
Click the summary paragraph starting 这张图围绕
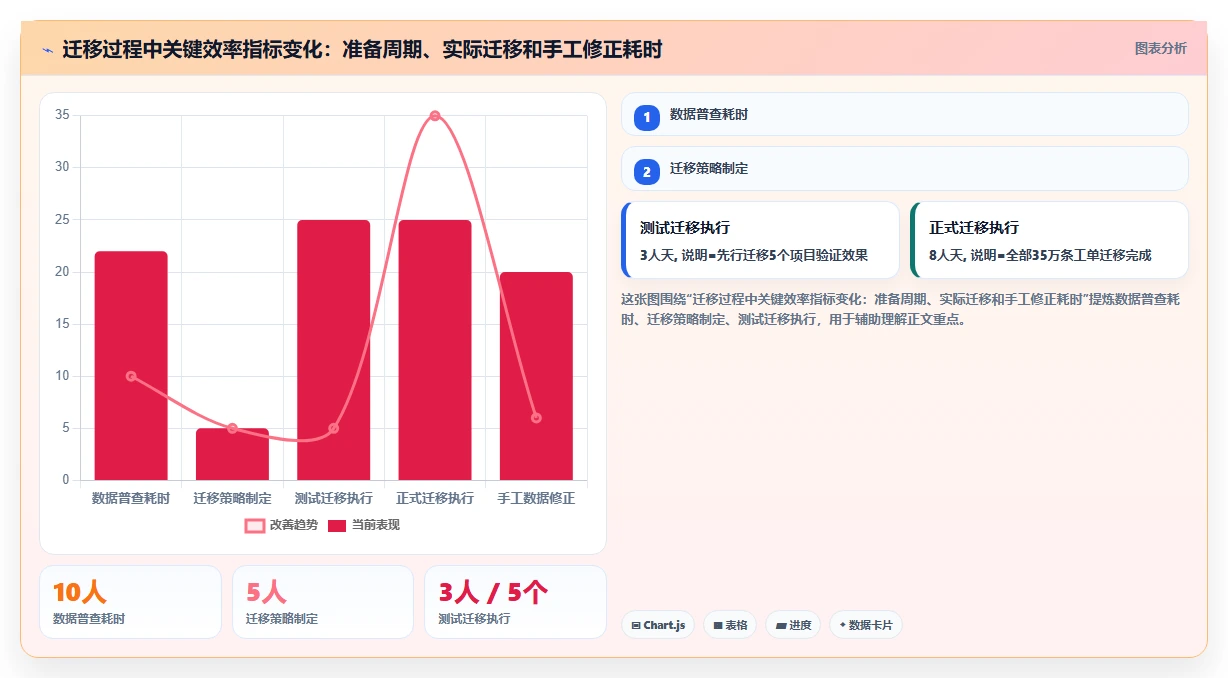pos(901,309)
